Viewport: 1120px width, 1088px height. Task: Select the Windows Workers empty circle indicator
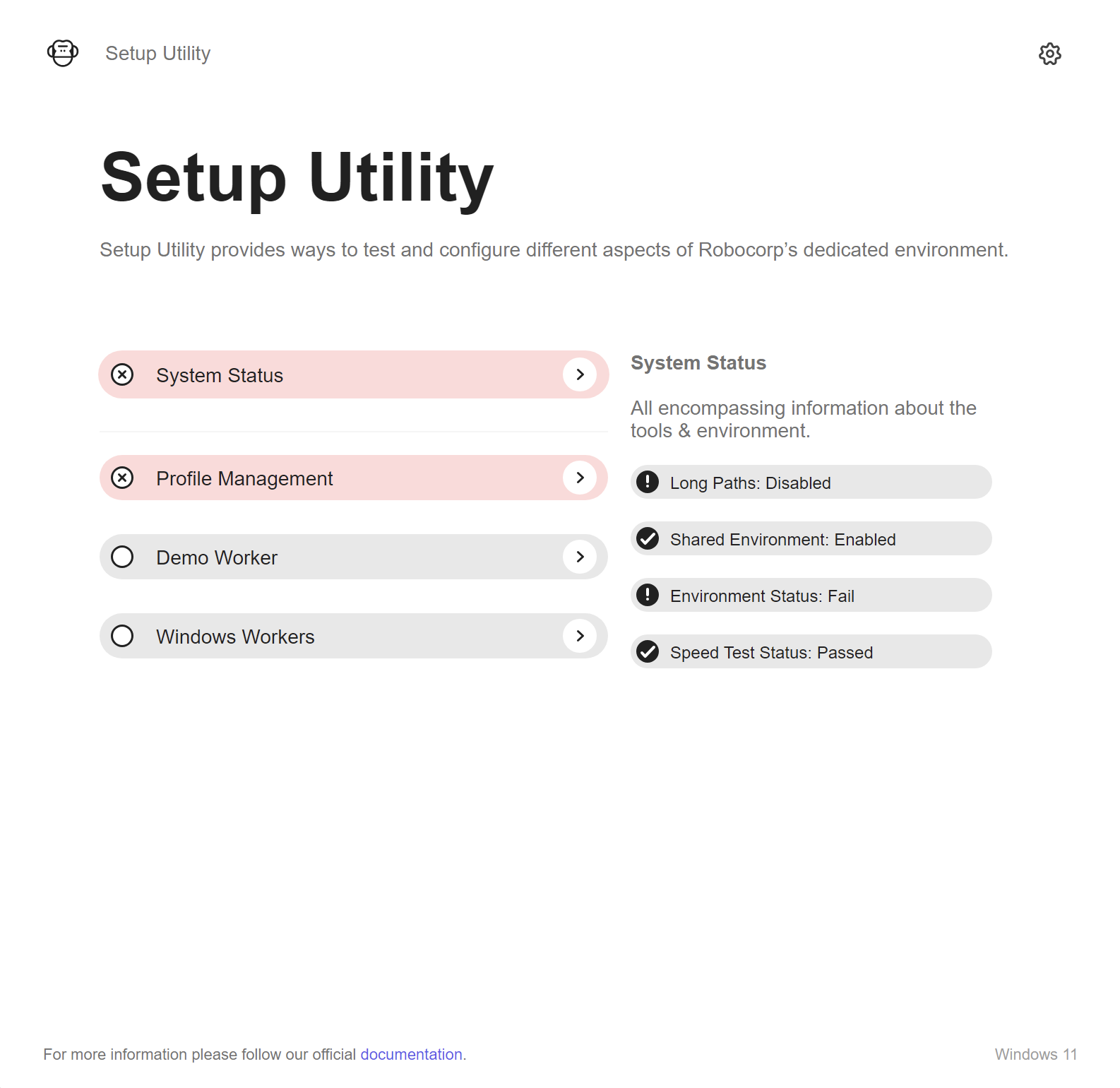point(122,636)
